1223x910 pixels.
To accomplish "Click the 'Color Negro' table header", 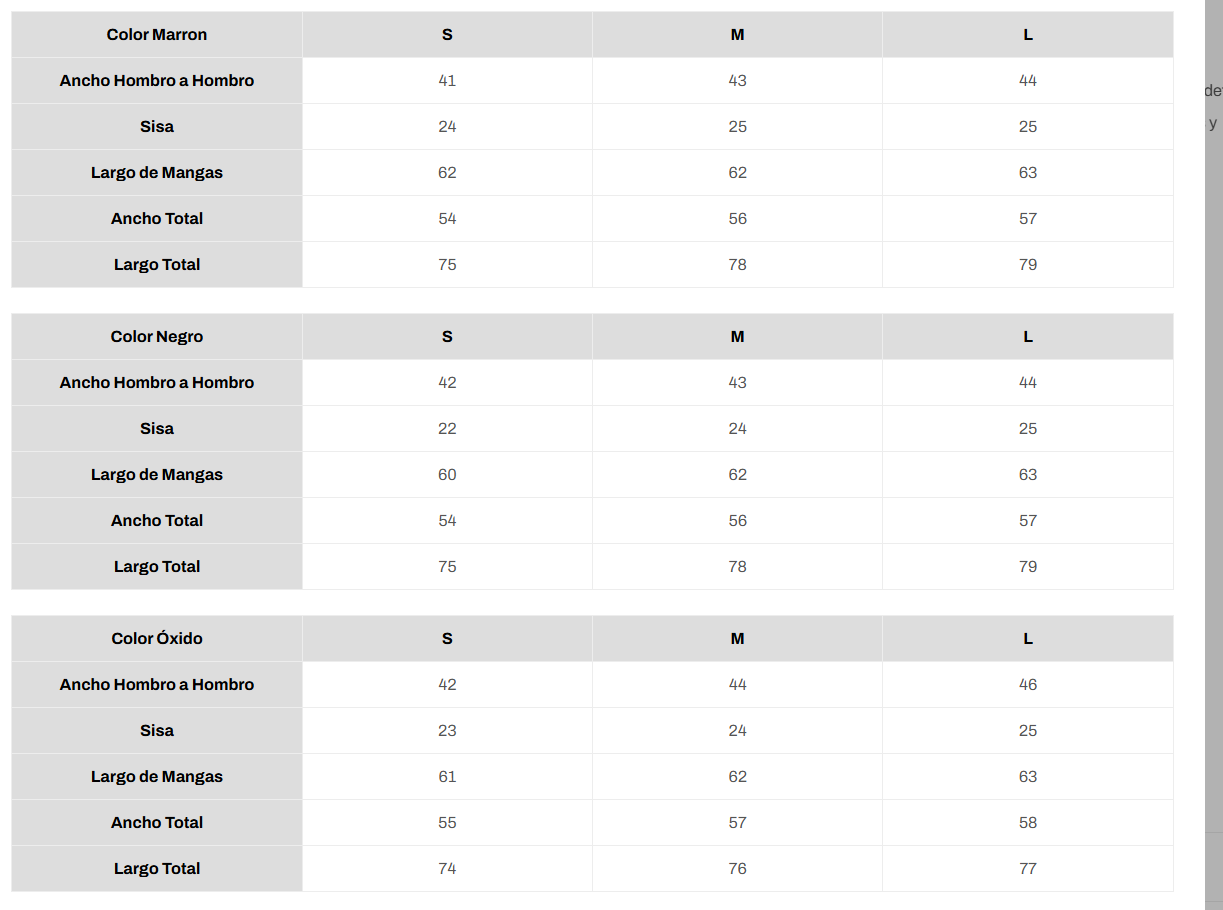I will [157, 337].
